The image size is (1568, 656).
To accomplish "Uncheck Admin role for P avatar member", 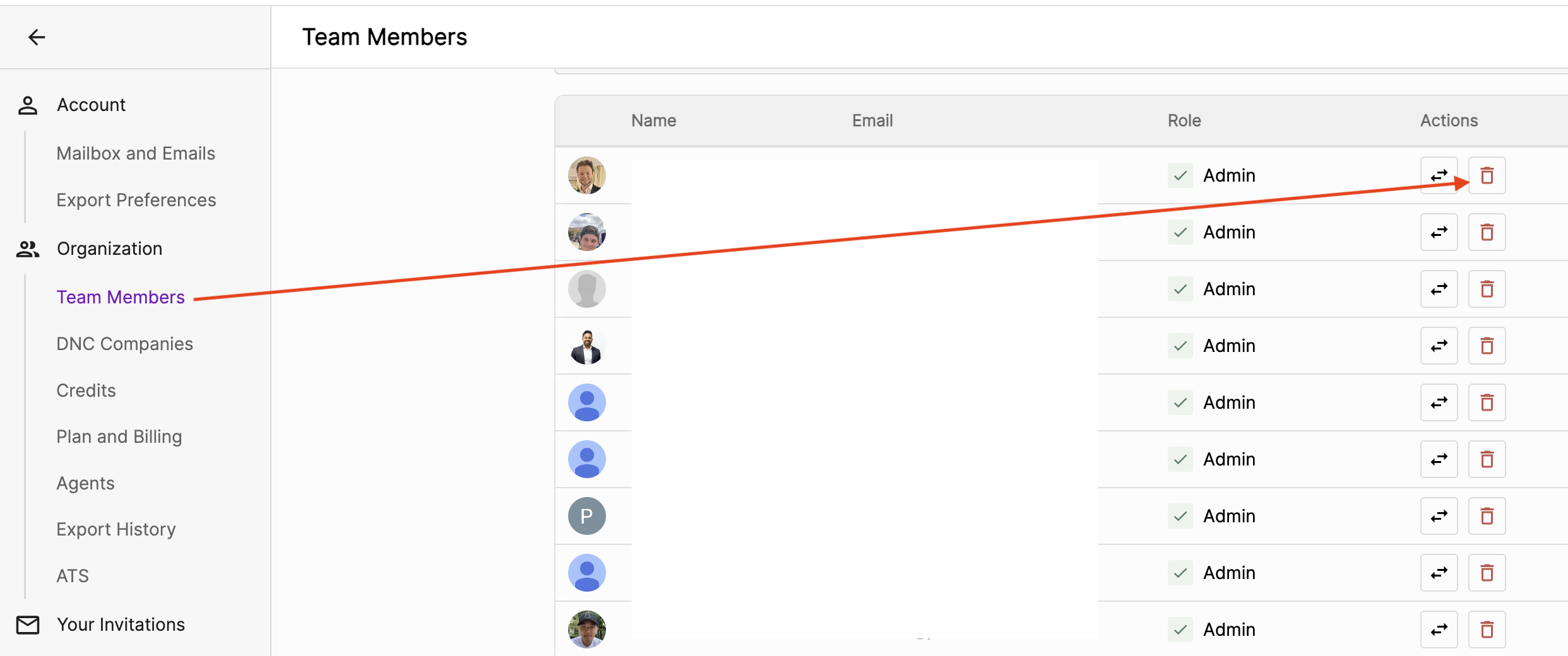I will [x=1180, y=516].
